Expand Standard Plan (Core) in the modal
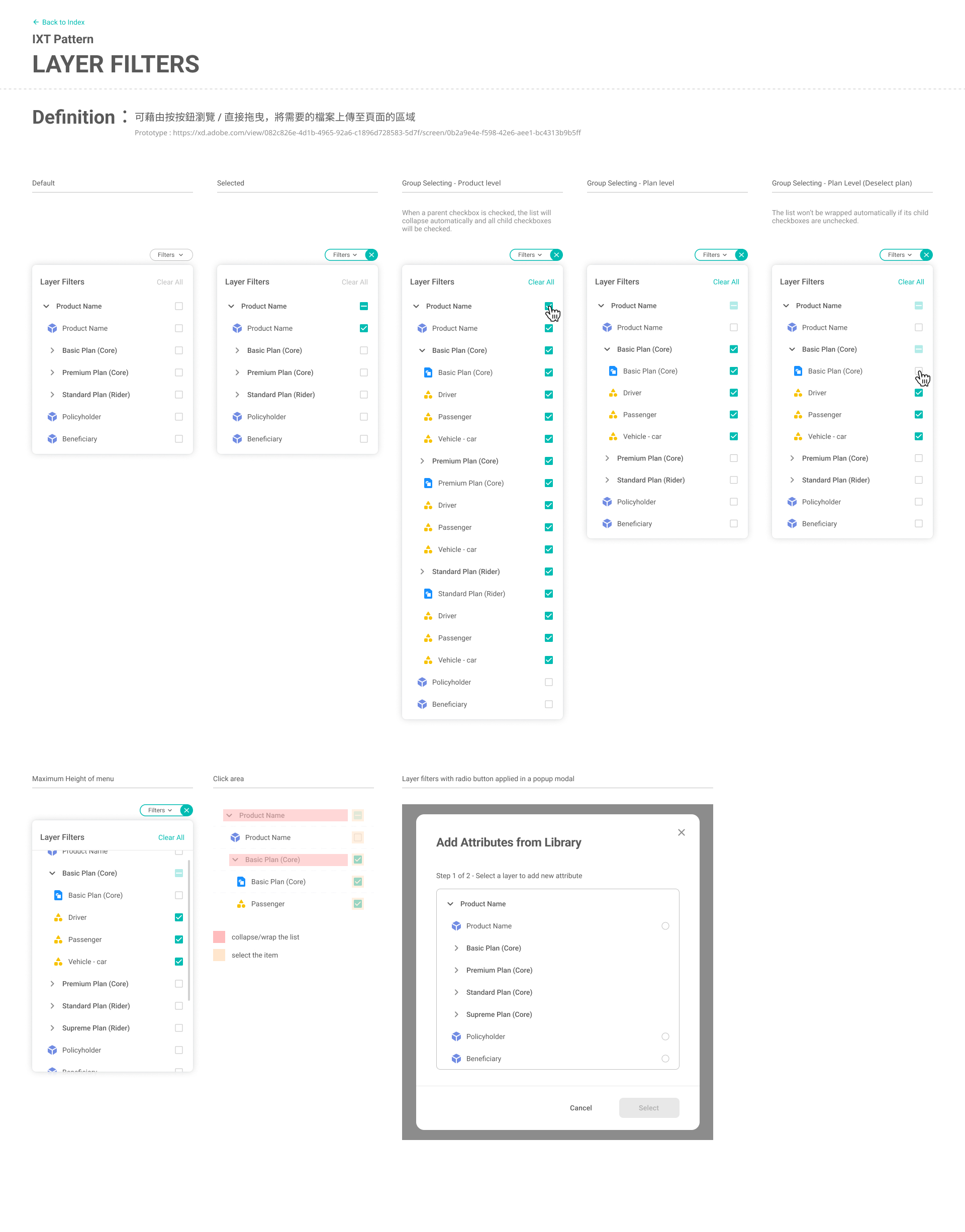Image resolution: width=965 pixels, height=1232 pixels. [x=456, y=993]
